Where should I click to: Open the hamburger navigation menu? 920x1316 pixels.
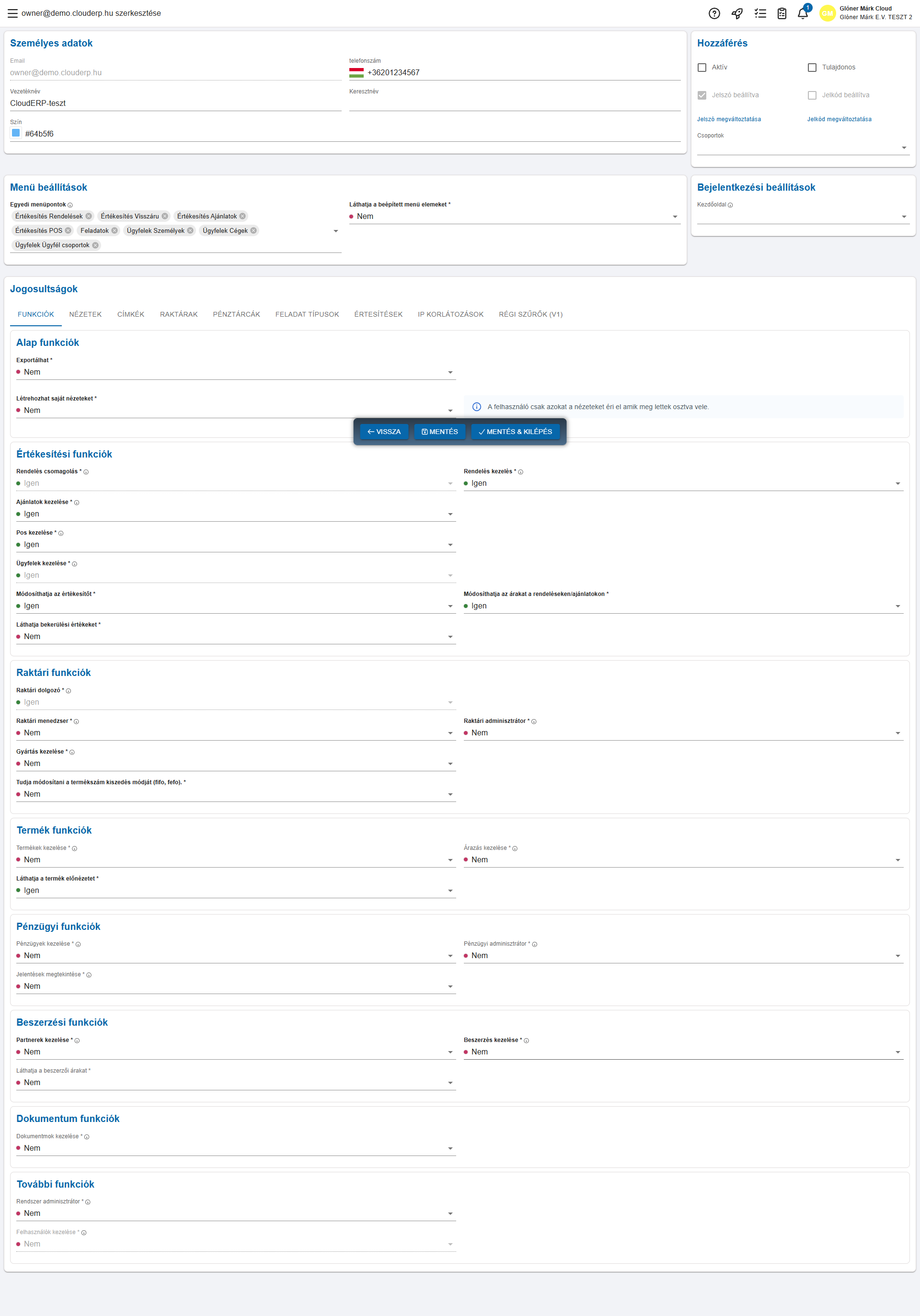pyautogui.click(x=12, y=13)
